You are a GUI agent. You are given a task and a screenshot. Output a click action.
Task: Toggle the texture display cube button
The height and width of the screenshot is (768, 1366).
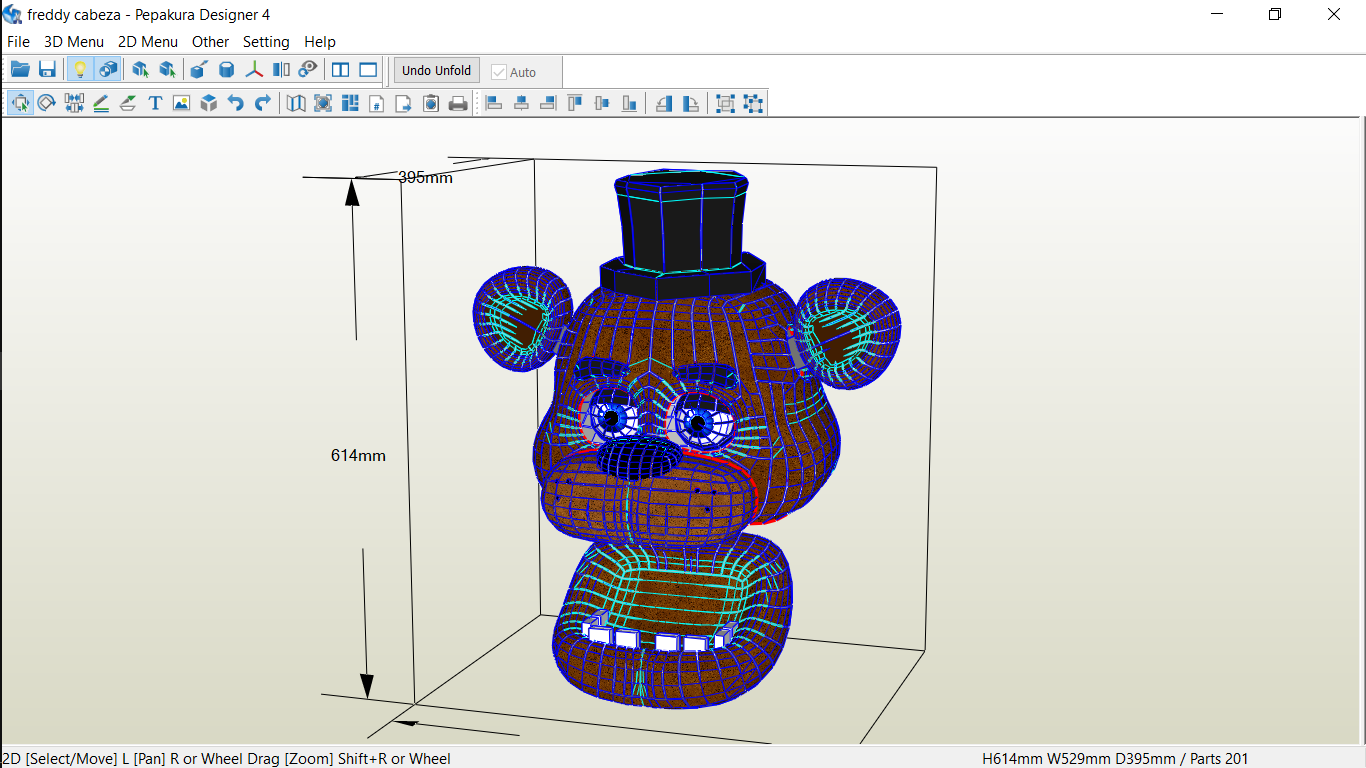point(108,70)
